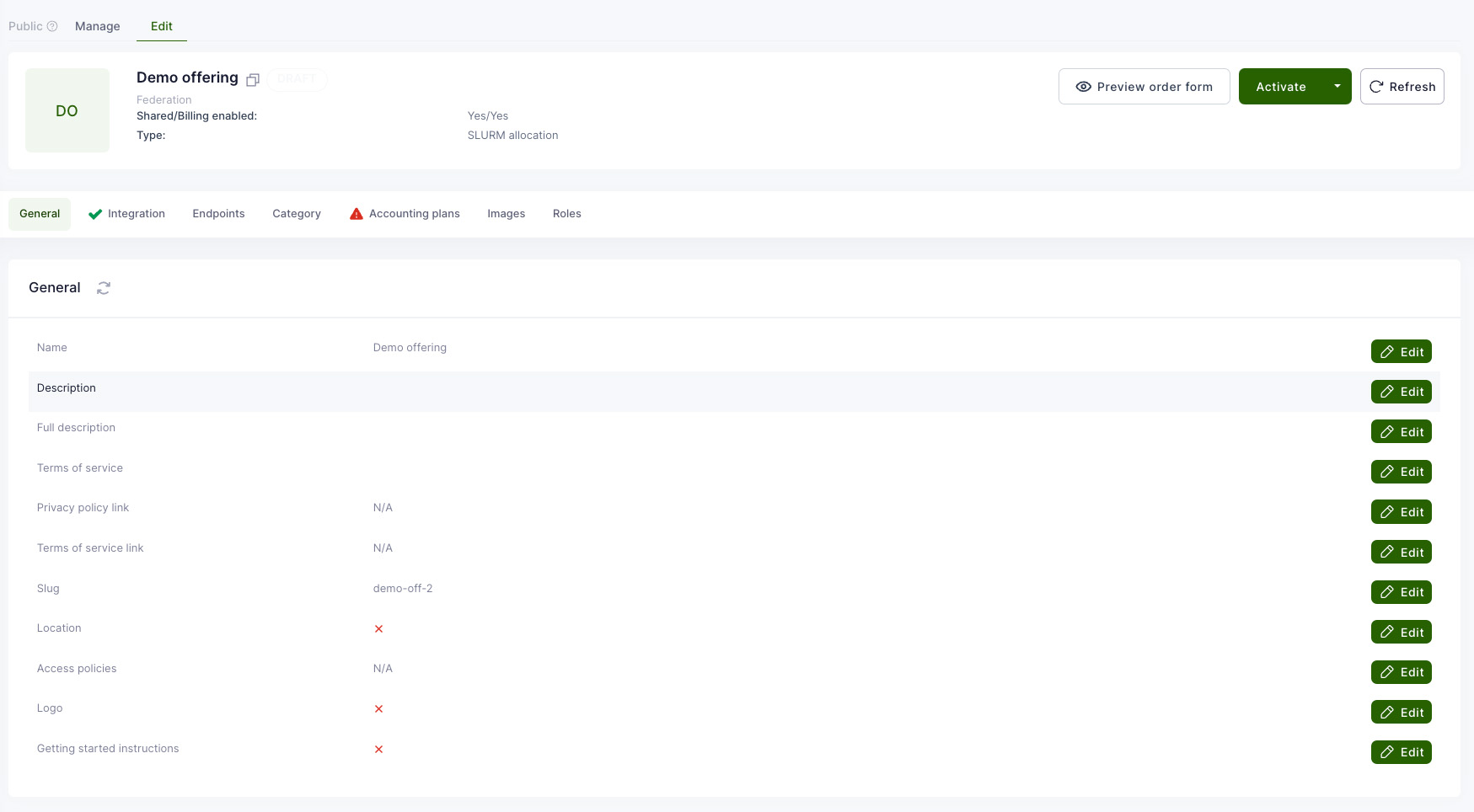This screenshot has height=812, width=1474.
Task: Edit the Description row
Action: click(x=1401, y=392)
